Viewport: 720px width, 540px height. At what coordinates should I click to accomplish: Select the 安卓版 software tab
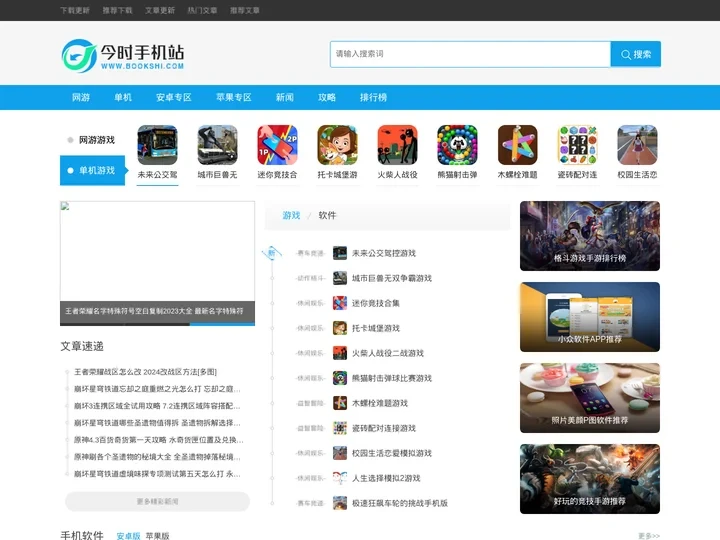[x=128, y=536]
